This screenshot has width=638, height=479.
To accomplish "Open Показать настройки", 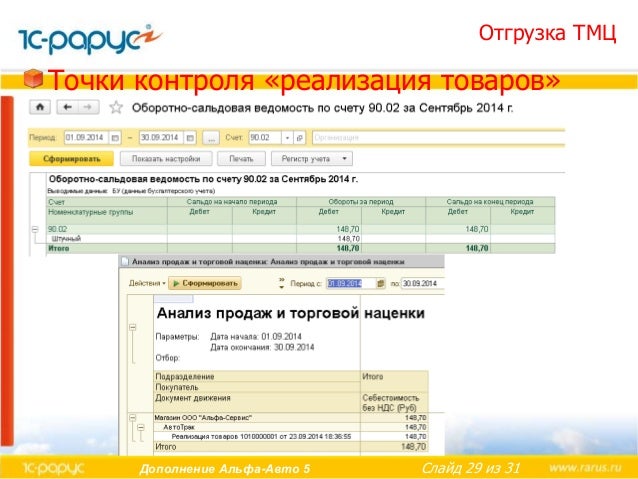I will [166, 159].
